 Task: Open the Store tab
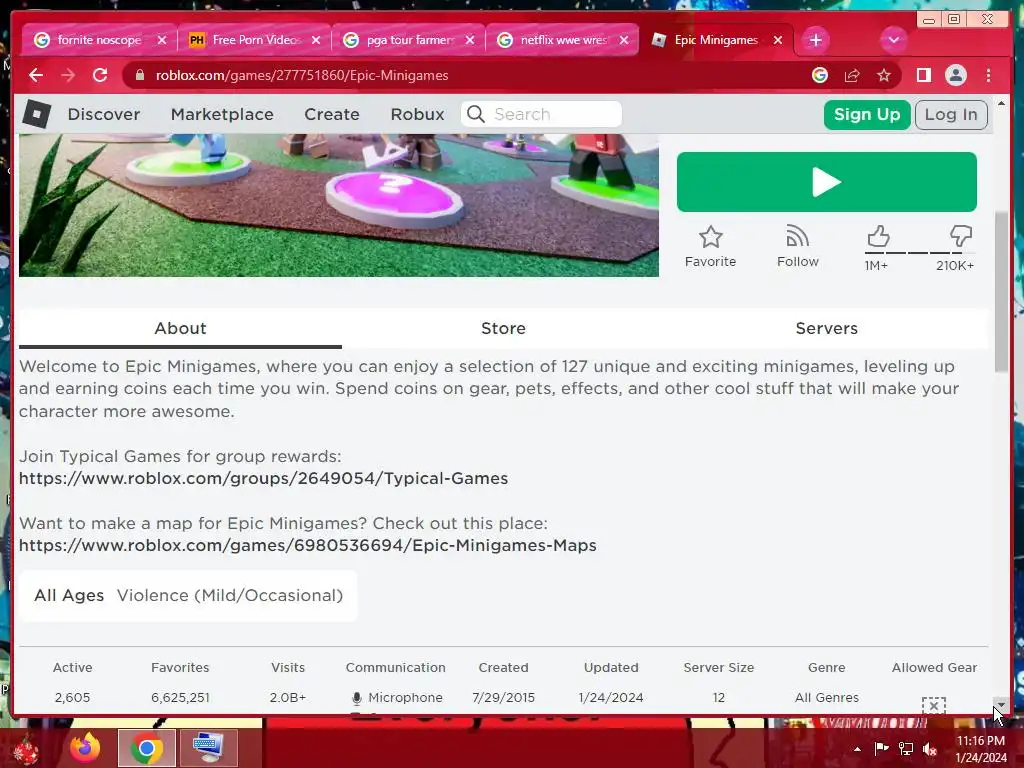click(x=503, y=328)
